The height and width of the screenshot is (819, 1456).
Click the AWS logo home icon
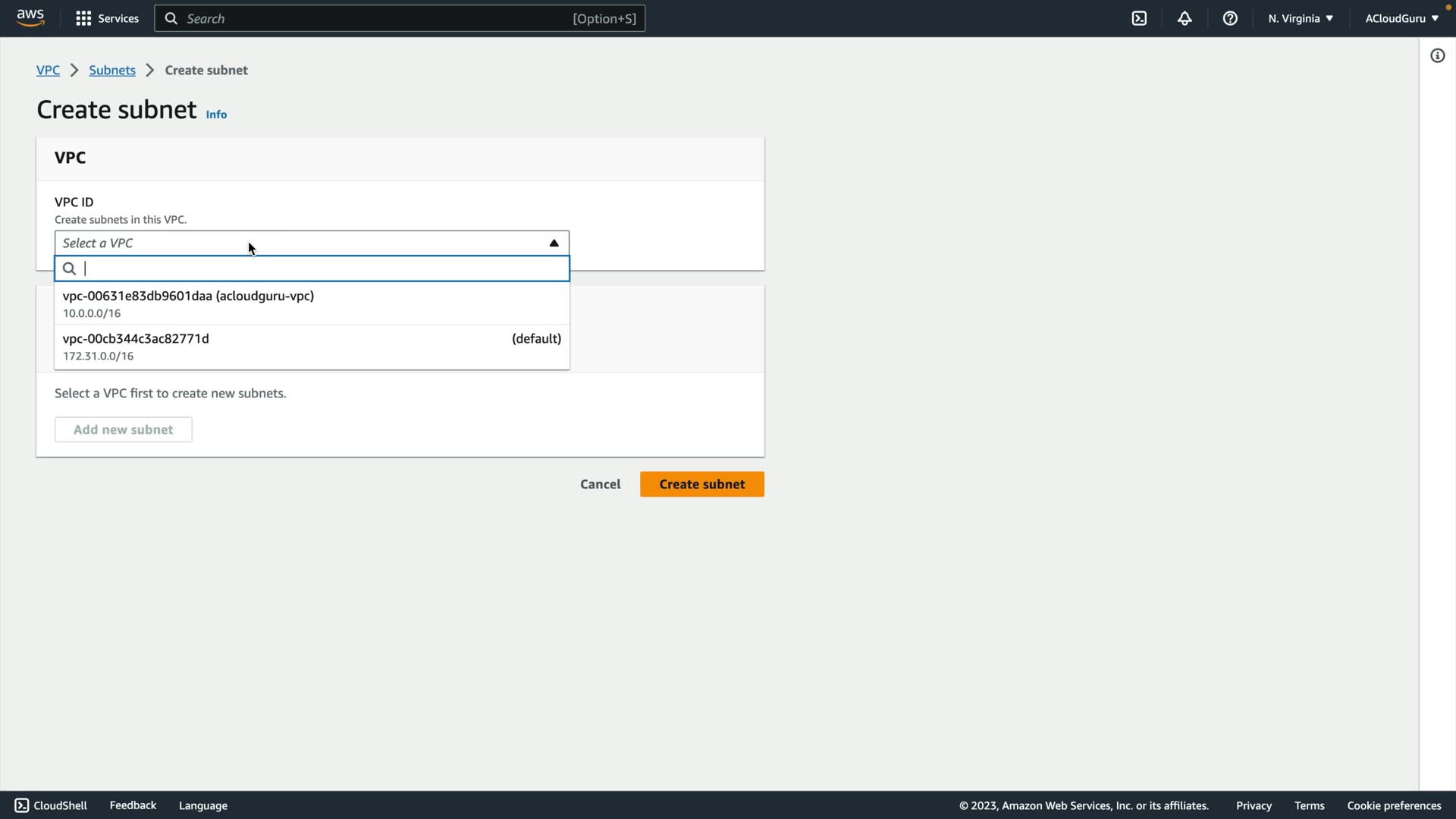(x=30, y=18)
